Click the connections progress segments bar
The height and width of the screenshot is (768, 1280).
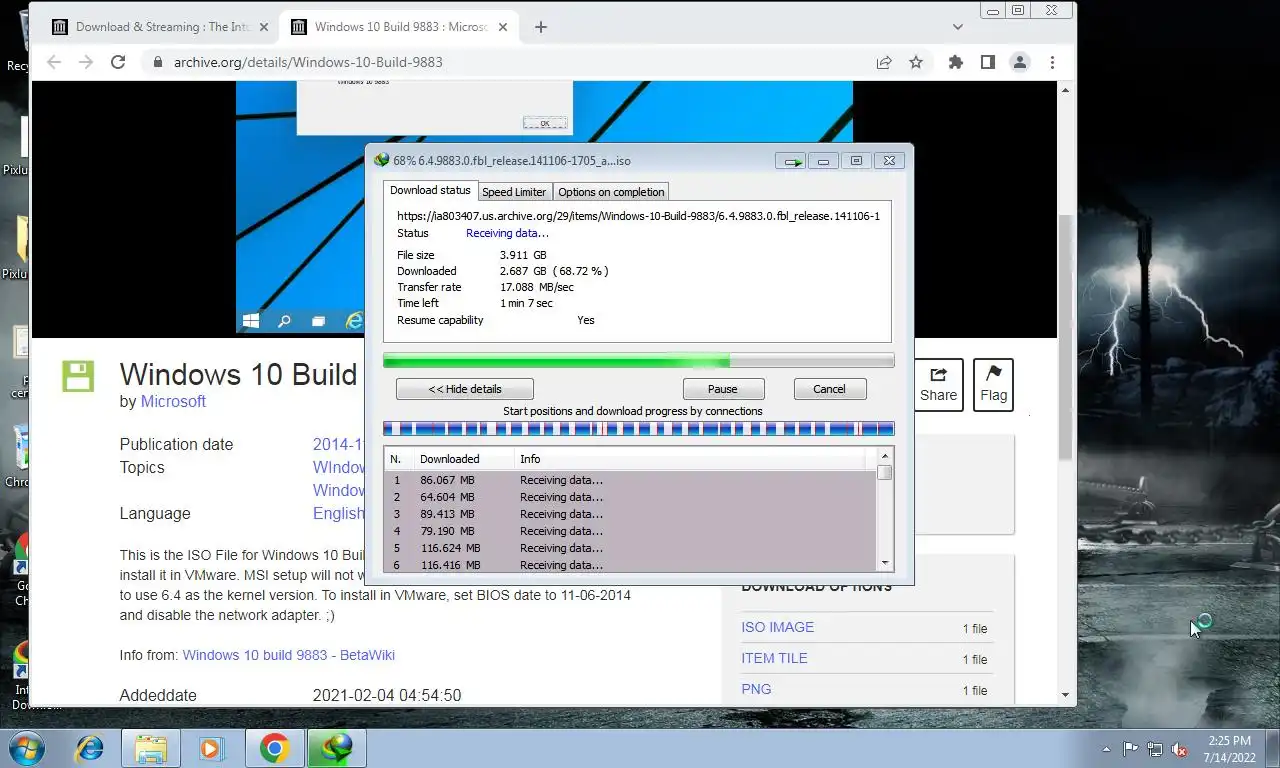[x=638, y=429]
